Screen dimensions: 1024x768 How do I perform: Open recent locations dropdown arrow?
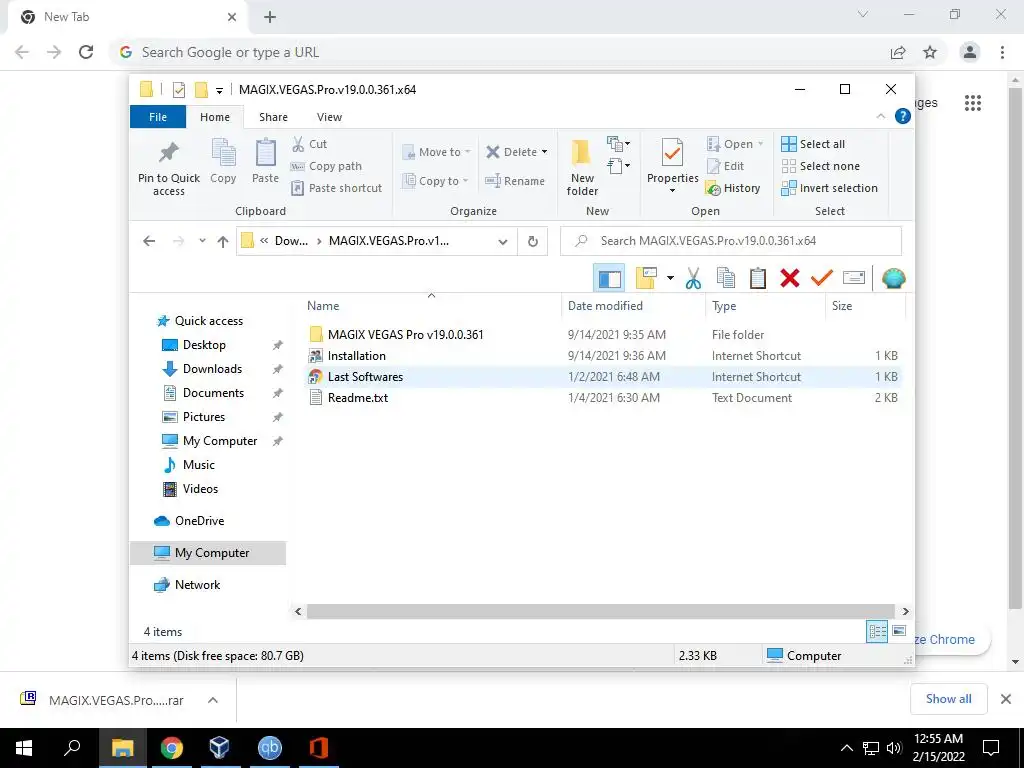pyautogui.click(x=202, y=241)
